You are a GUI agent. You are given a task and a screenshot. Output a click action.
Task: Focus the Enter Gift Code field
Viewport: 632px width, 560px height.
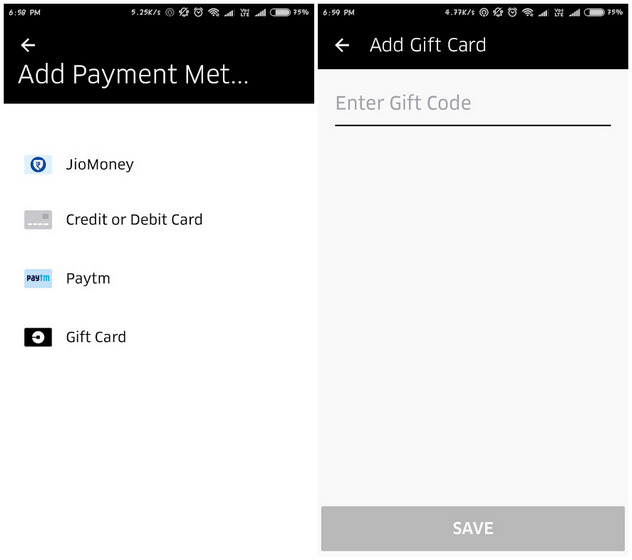[472, 103]
